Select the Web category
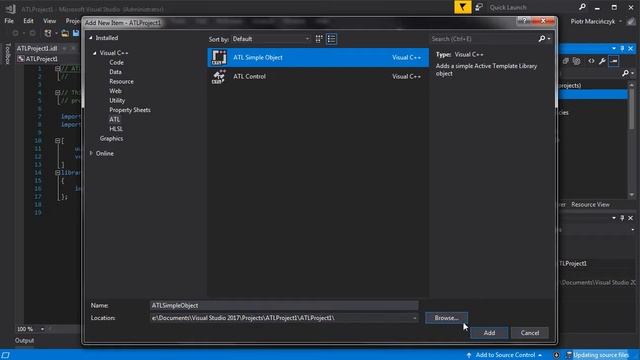The image size is (640, 360). (115, 91)
